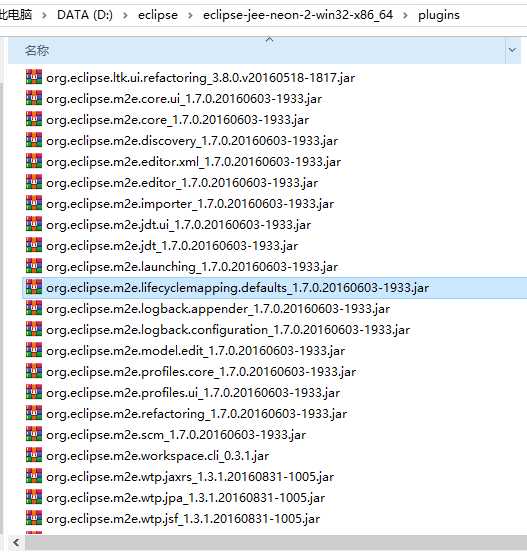Click archive icon of m2e.jdt_1.7.0 jar

(34, 245)
